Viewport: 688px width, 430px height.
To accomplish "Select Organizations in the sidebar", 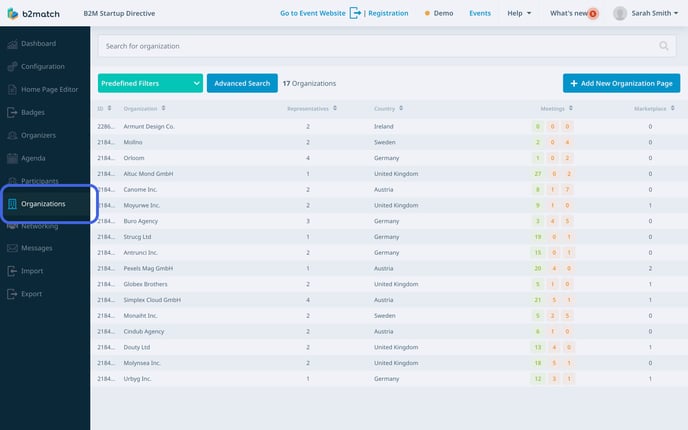I will 43,204.
